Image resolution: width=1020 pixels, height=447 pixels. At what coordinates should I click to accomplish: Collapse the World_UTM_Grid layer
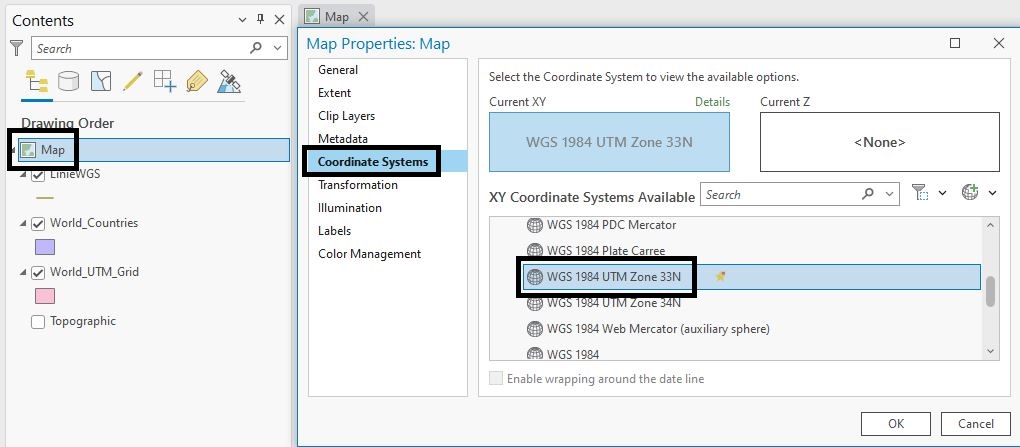[23, 272]
